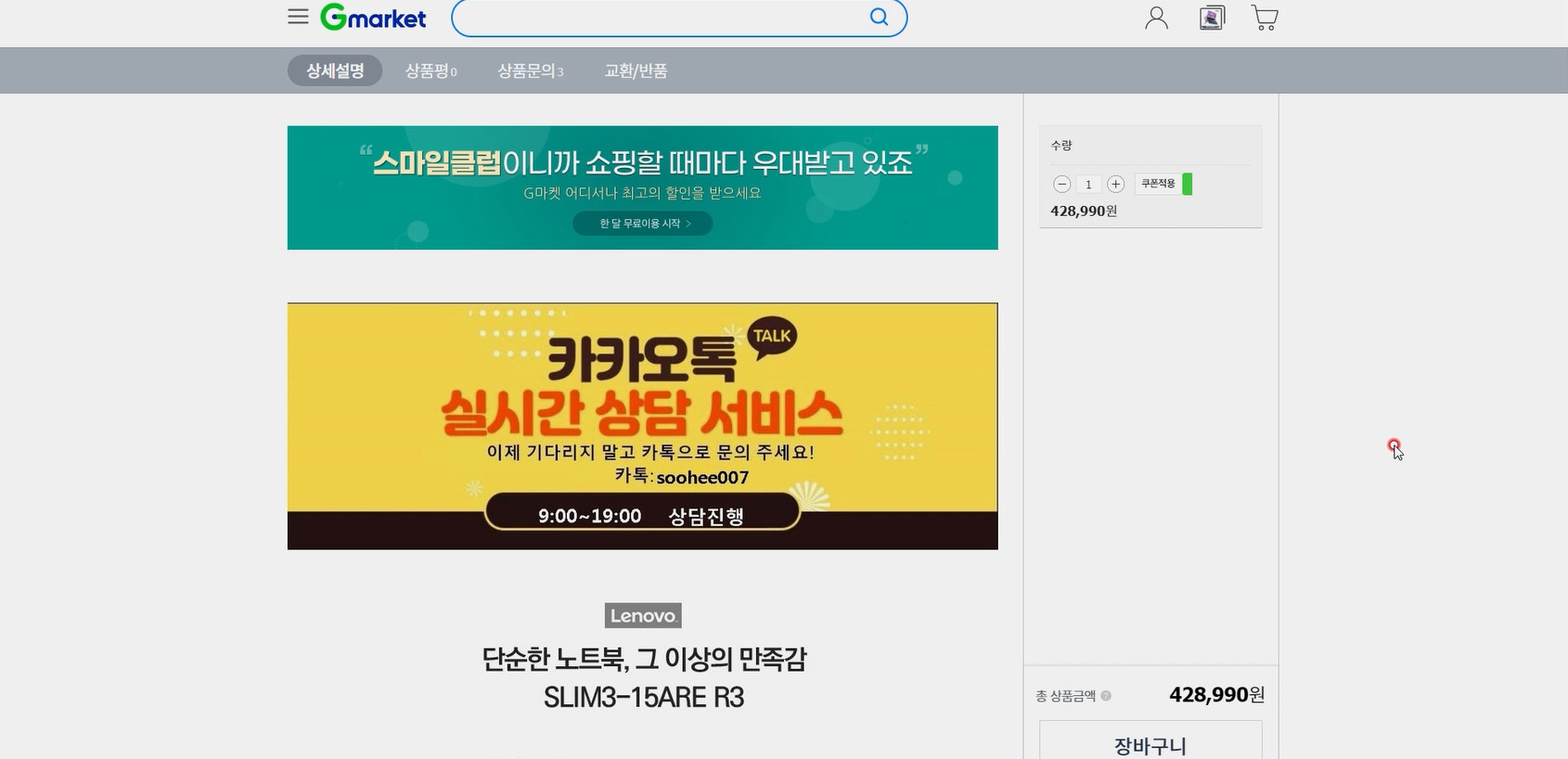Click the Lenovo brand logo
1568x759 pixels.
click(643, 615)
